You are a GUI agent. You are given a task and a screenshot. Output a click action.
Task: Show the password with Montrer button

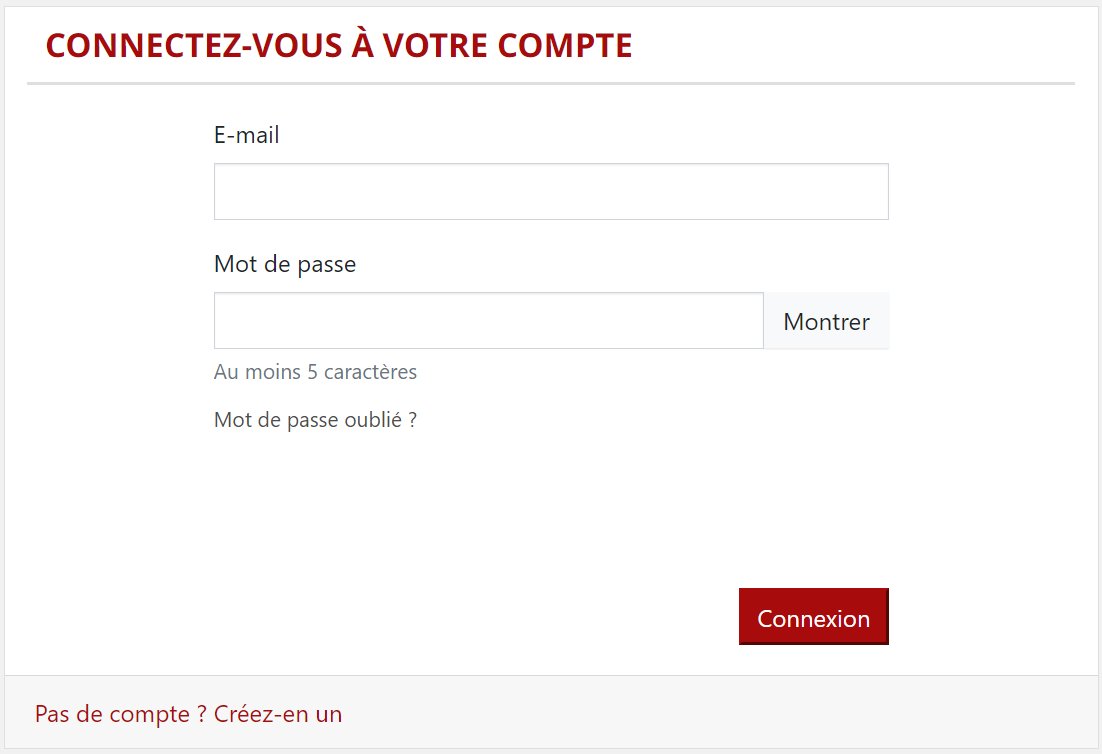coord(826,320)
